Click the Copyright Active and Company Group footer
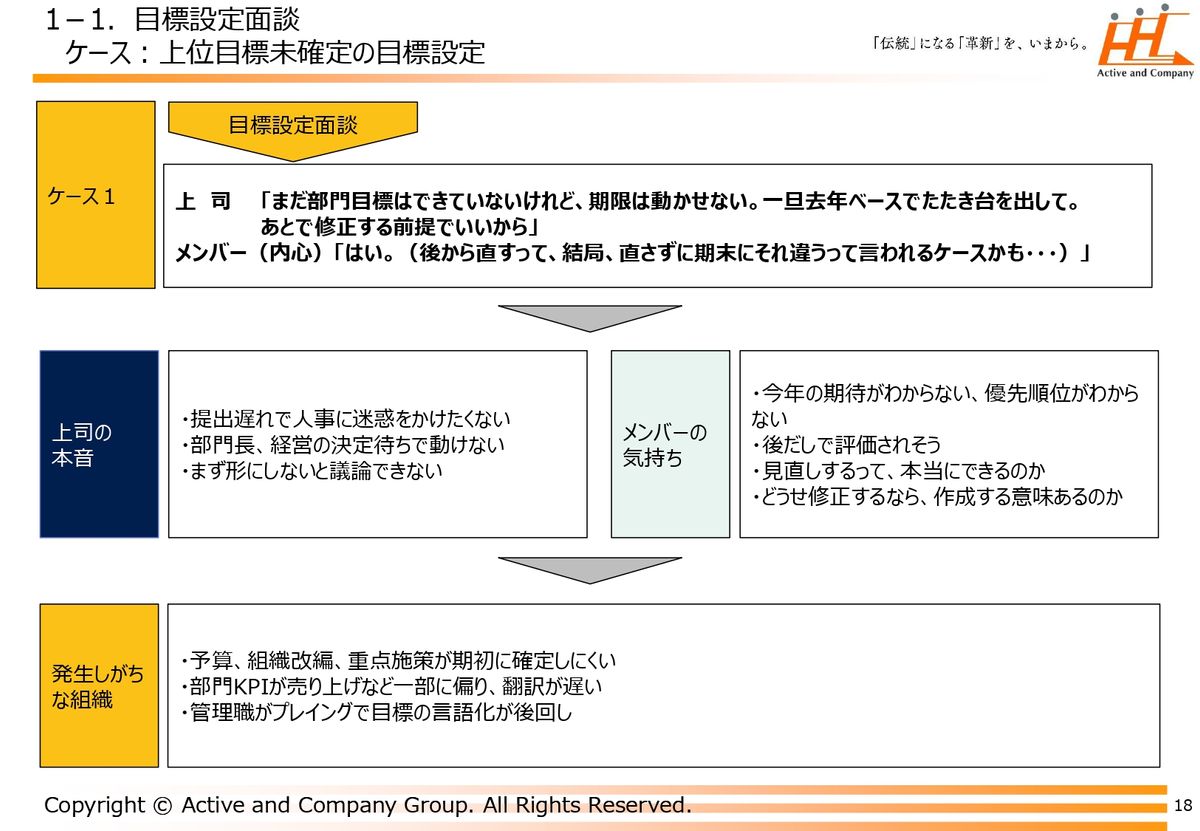 367,805
